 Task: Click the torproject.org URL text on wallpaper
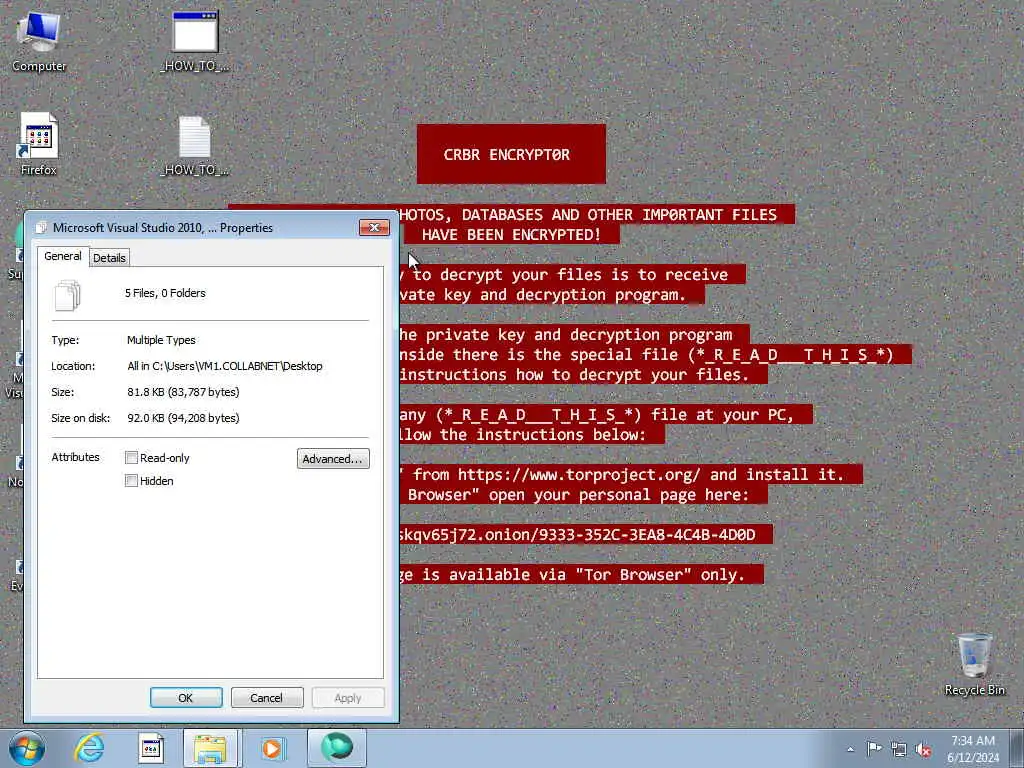click(x=579, y=474)
